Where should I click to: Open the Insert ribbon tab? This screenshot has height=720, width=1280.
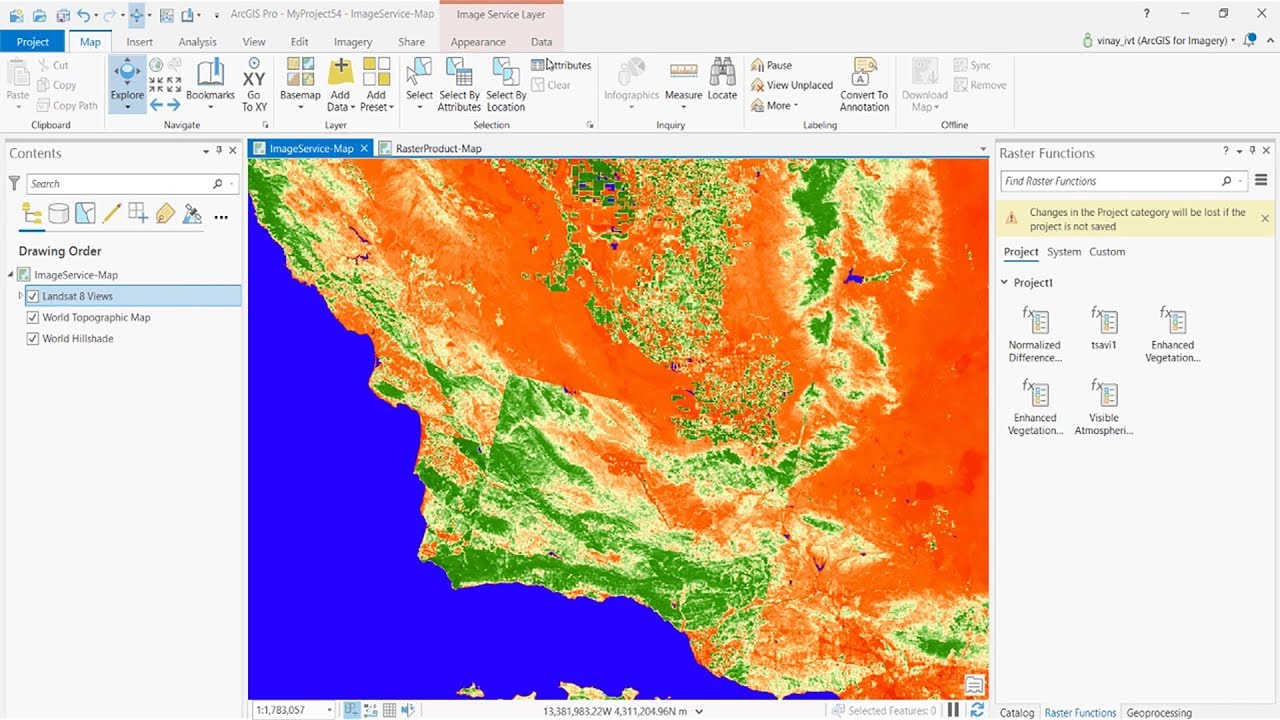click(139, 42)
